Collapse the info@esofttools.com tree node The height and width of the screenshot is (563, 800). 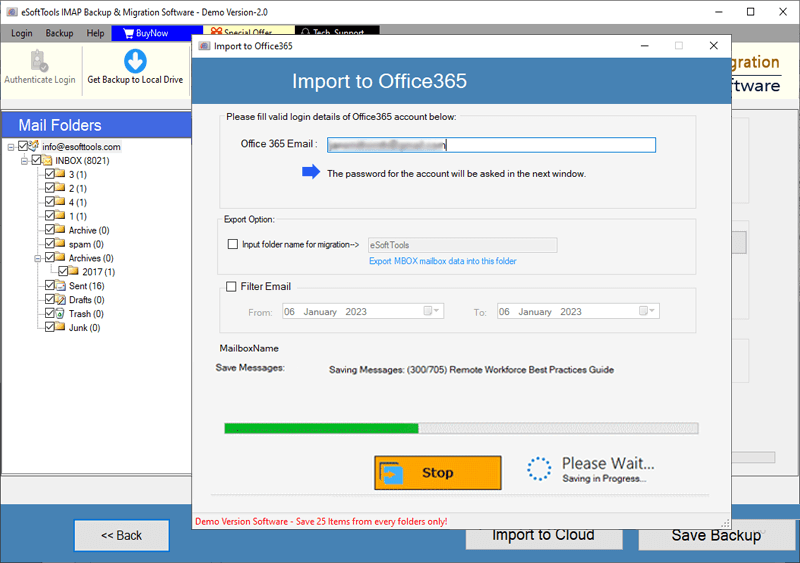[11, 147]
